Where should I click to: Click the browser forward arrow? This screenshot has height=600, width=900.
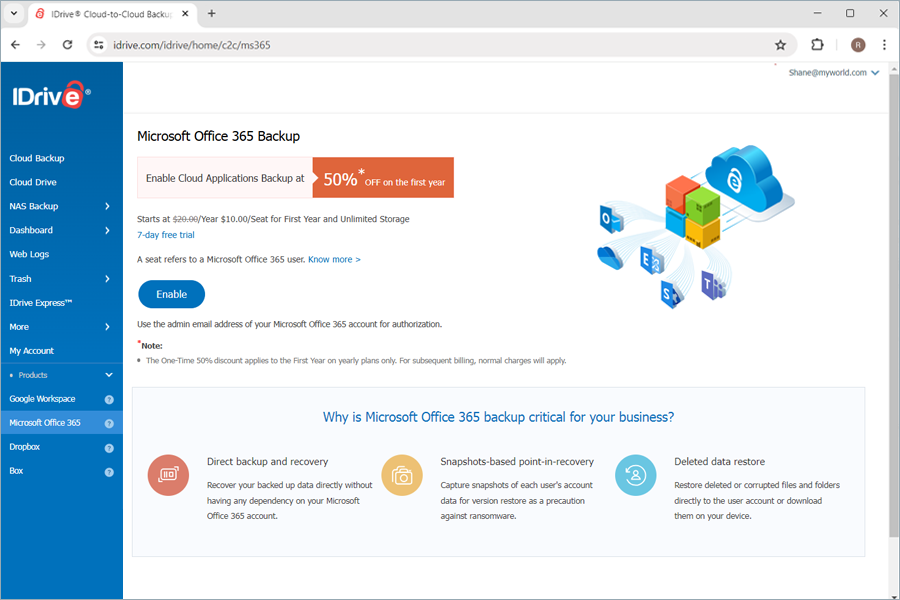pos(41,45)
